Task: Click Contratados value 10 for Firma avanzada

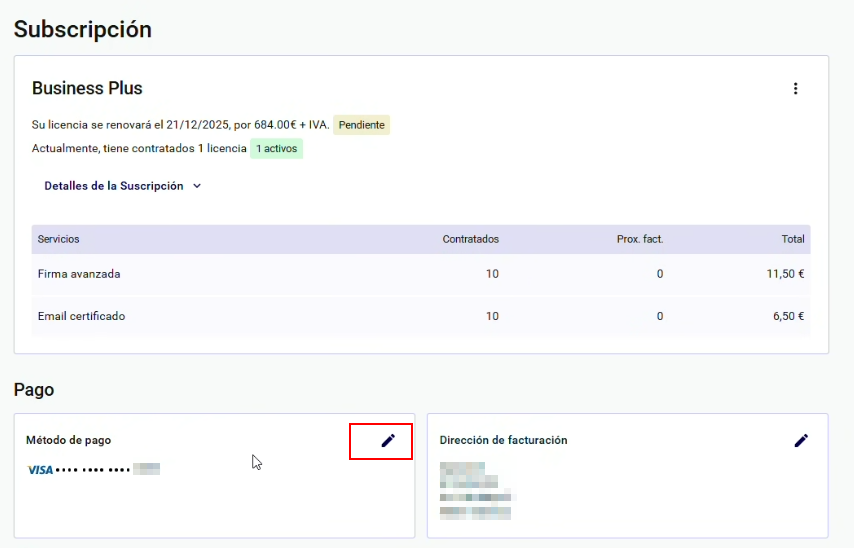Action: 492,274
